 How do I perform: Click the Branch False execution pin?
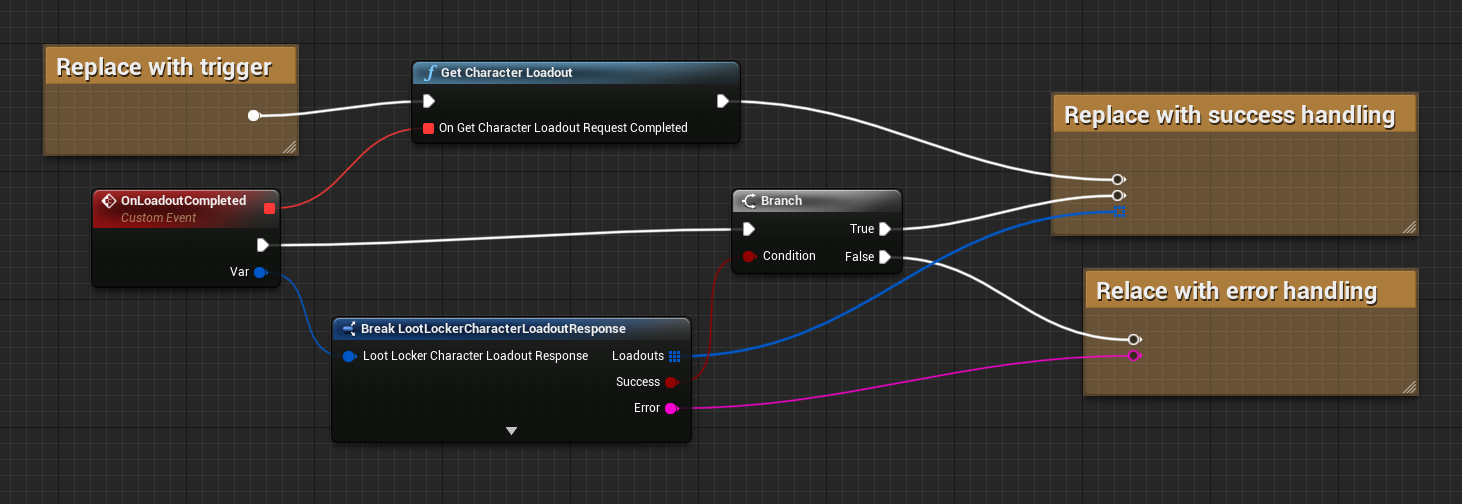click(885, 257)
